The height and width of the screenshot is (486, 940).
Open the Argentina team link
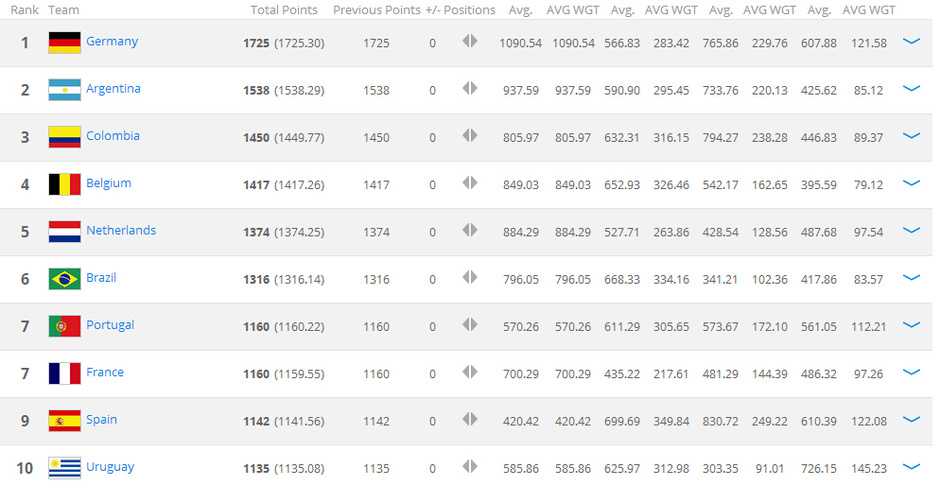point(113,89)
